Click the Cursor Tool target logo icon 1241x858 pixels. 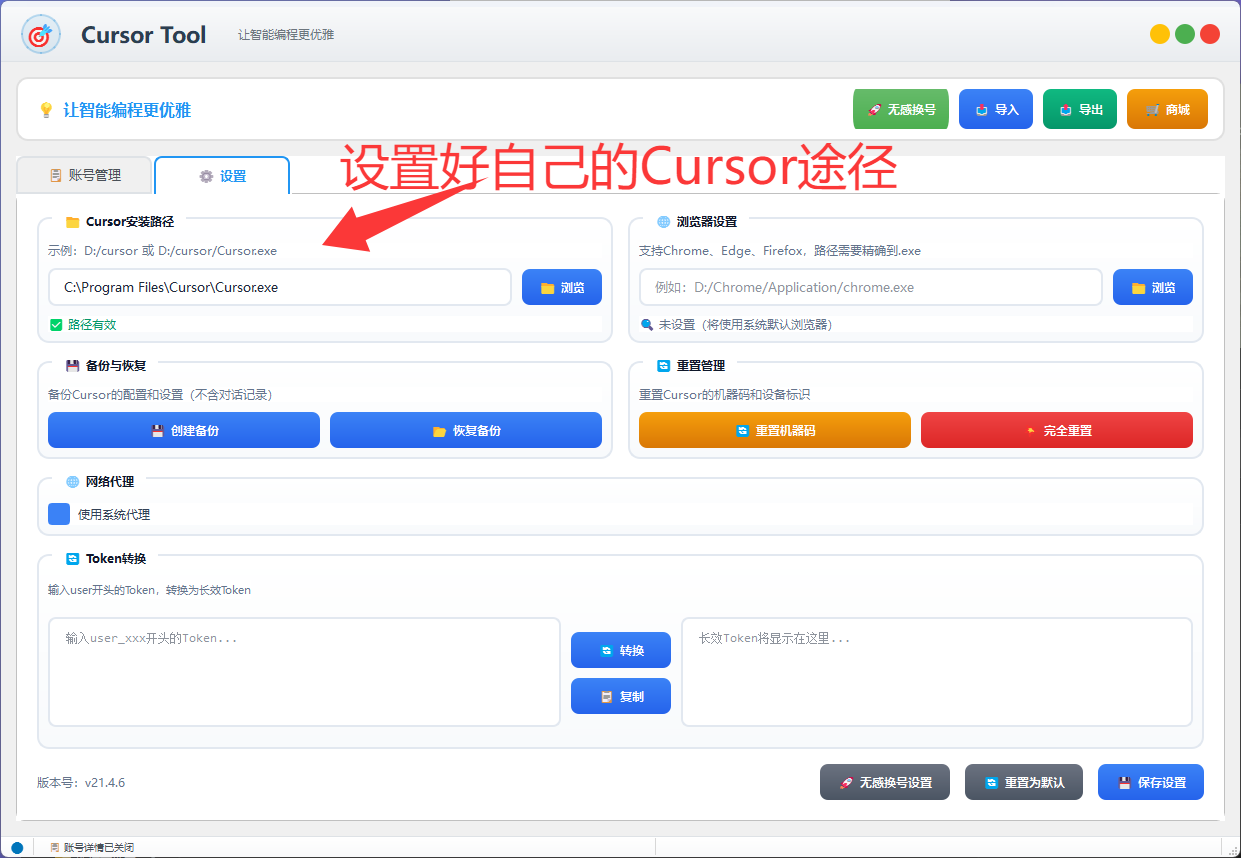(x=40, y=35)
